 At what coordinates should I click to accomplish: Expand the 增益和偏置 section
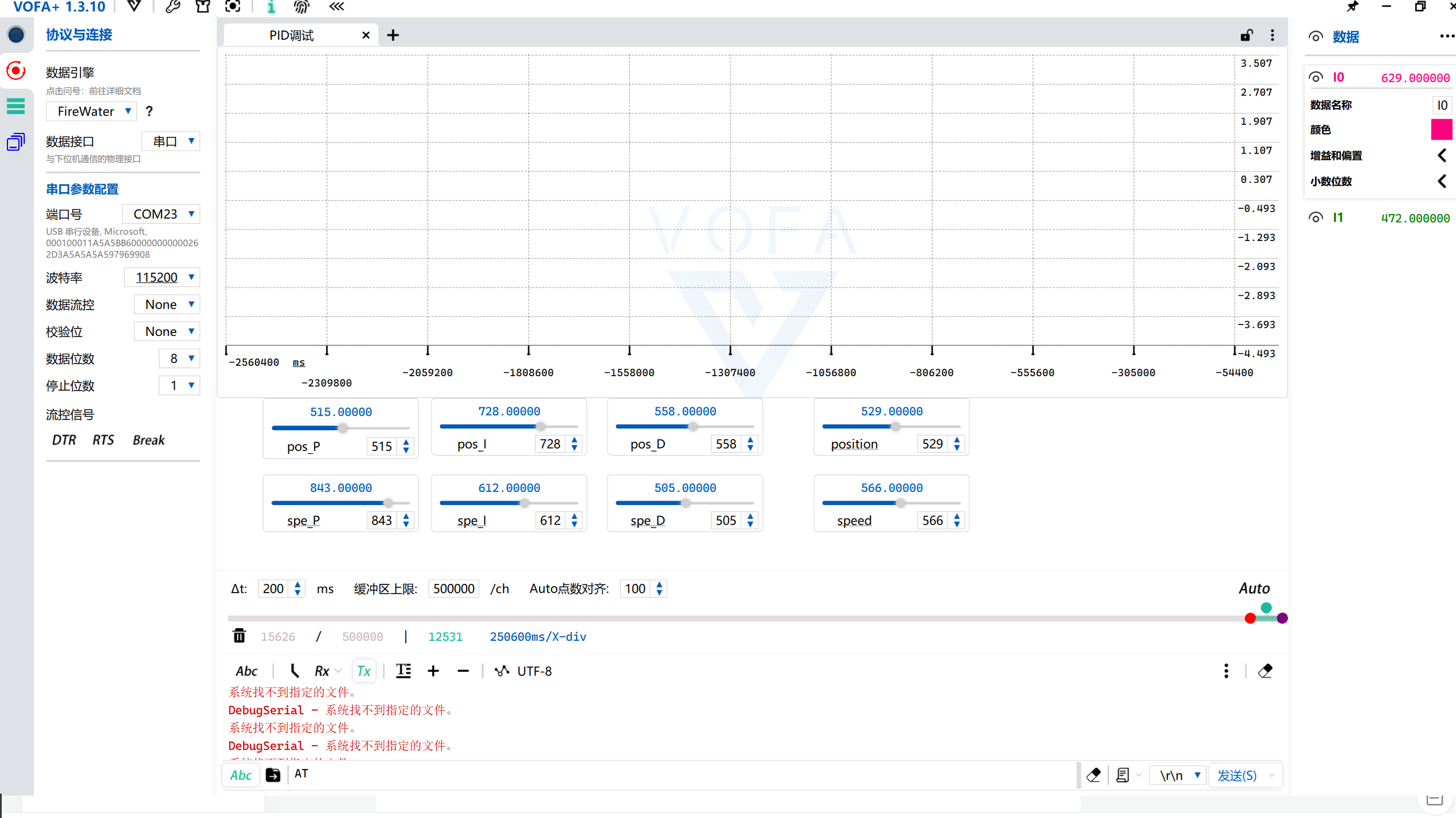pyautogui.click(x=1442, y=155)
